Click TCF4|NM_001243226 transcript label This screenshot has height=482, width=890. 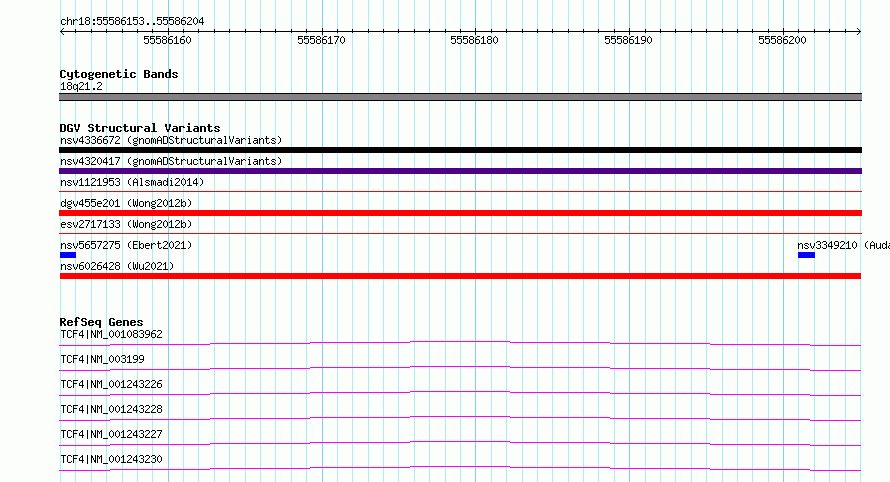point(111,384)
